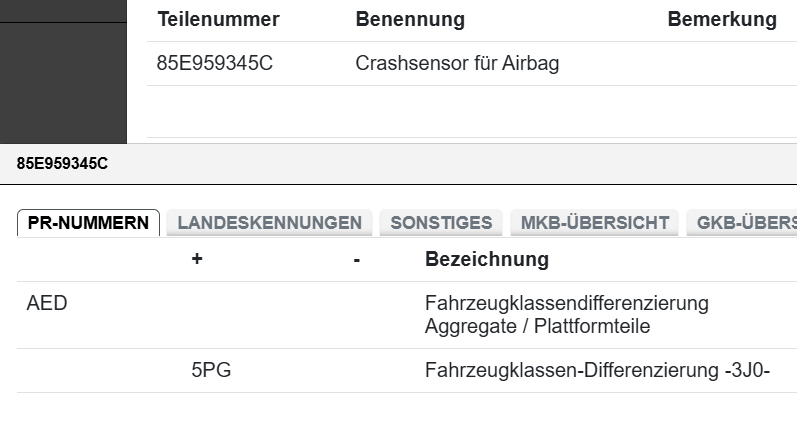Click the Bemerkung column header
Image resolution: width=797 pixels, height=428 pixels.
pyautogui.click(x=722, y=20)
